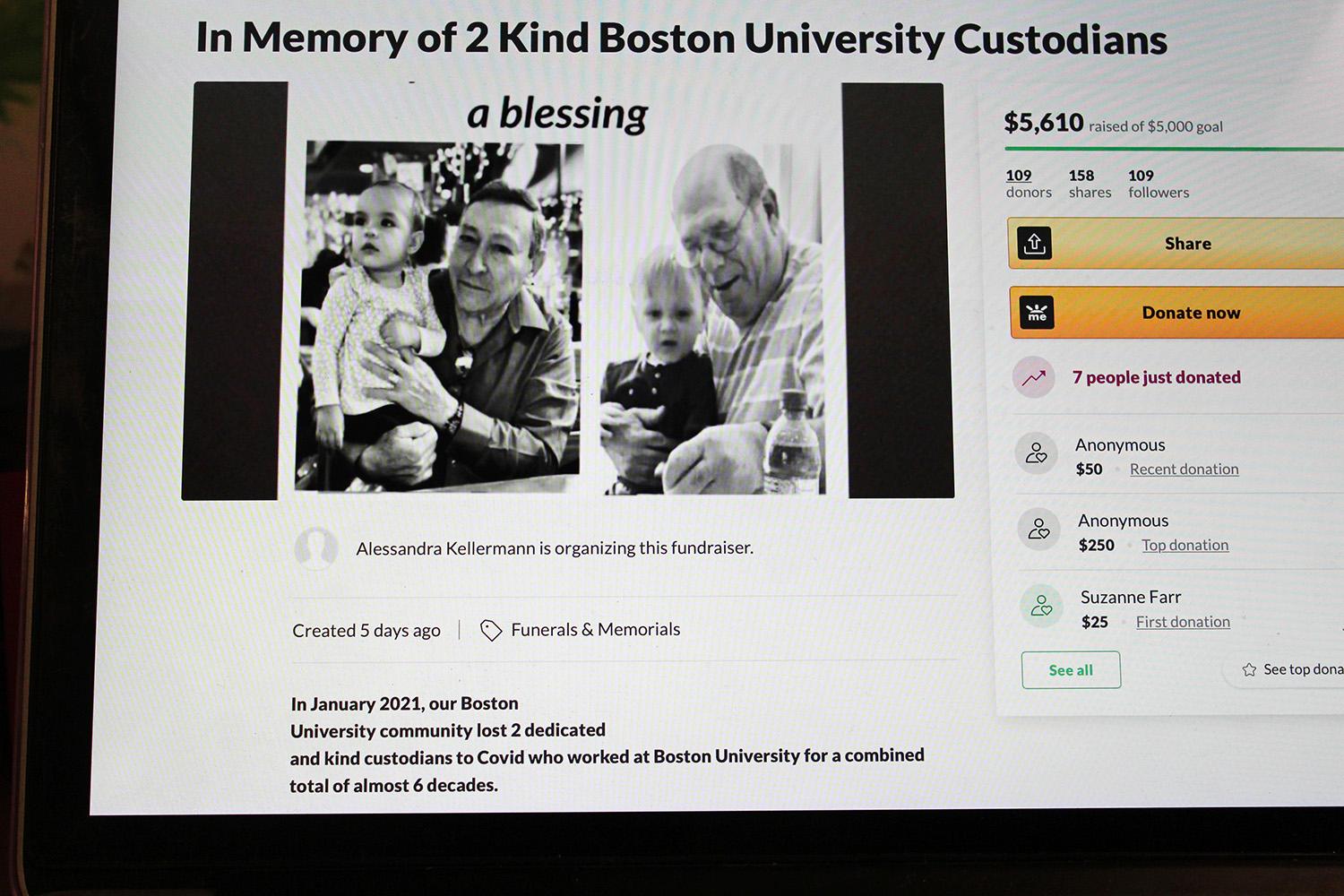The height and width of the screenshot is (896, 1344).
Task: Click "Alessandra Kellermann is organizing this fundraiser" text
Action: [555, 547]
